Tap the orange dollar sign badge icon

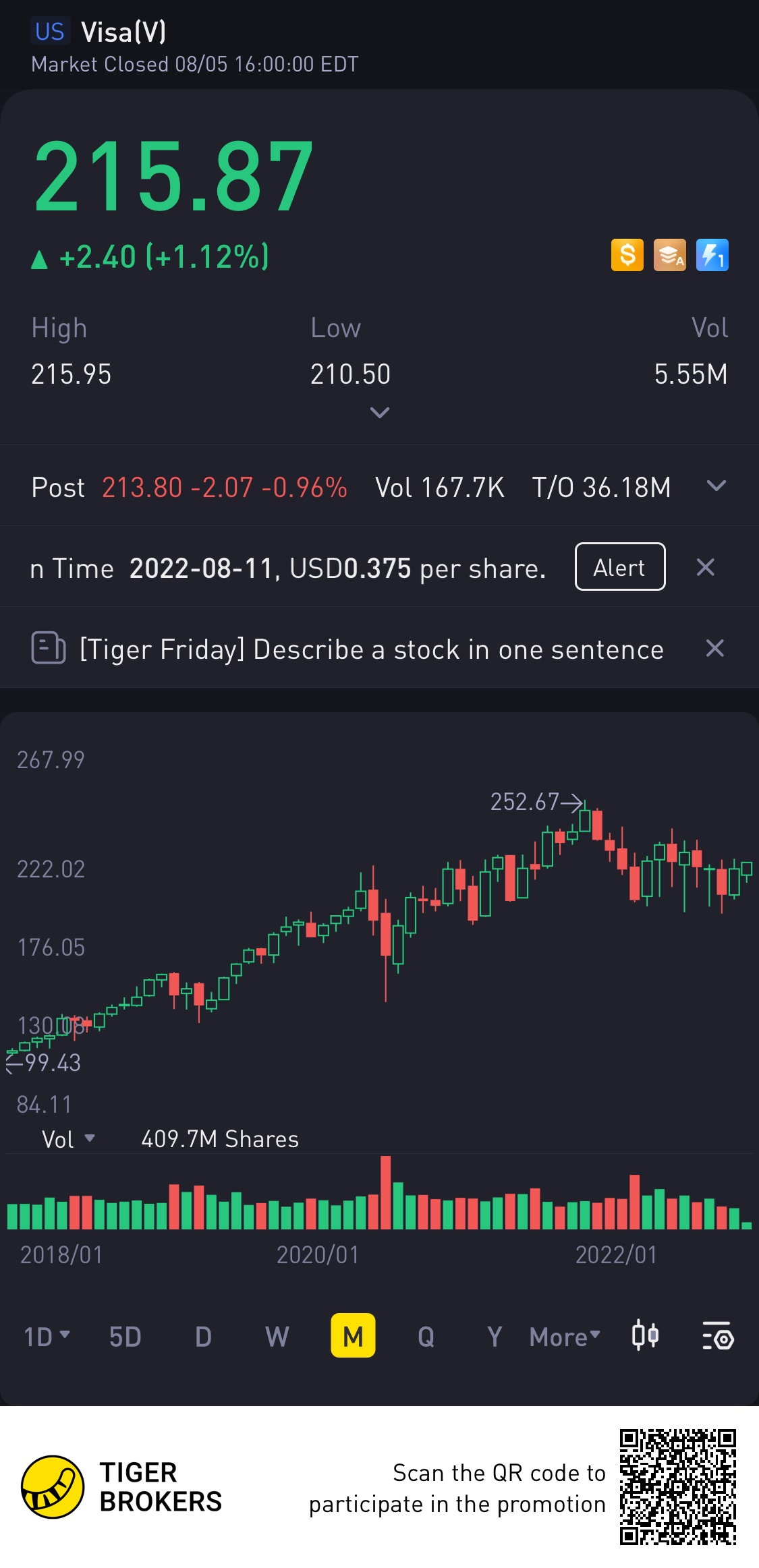click(x=627, y=256)
